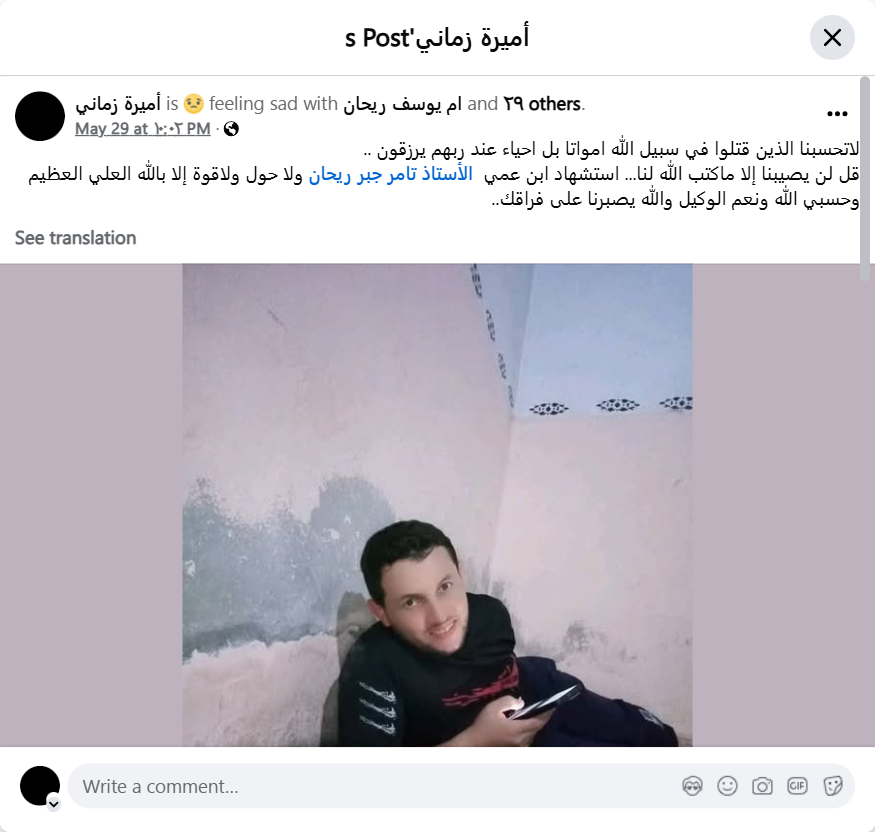The height and width of the screenshot is (832, 875).
Task: Open the three-dot post options menu
Action: coord(837,114)
